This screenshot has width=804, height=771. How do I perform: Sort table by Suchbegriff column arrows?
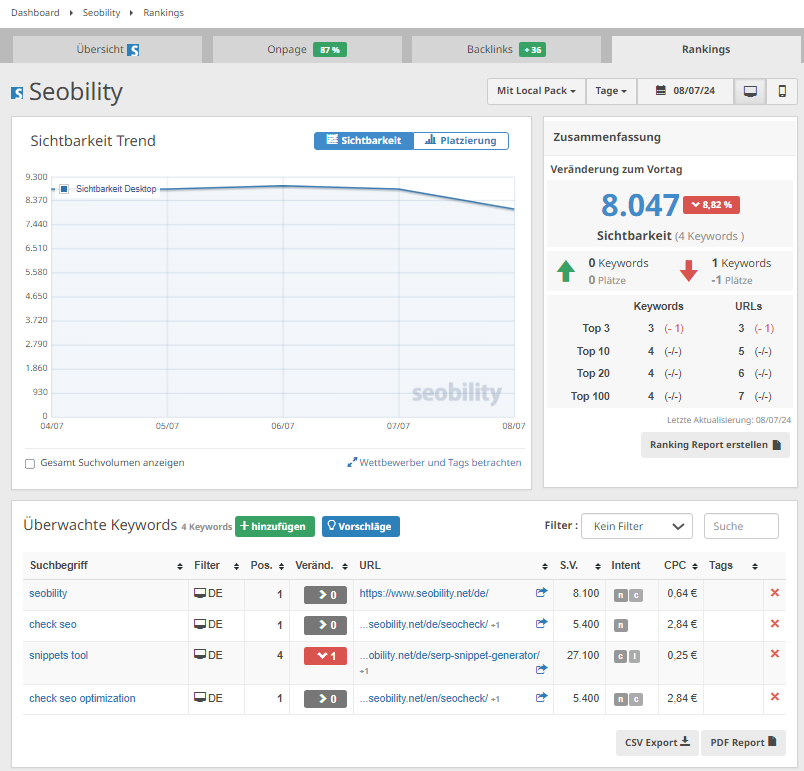pos(179,566)
